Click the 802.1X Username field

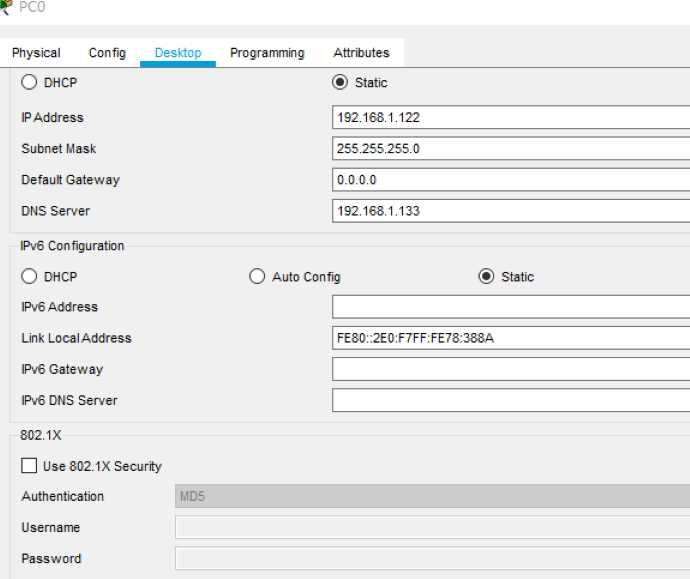point(433,528)
